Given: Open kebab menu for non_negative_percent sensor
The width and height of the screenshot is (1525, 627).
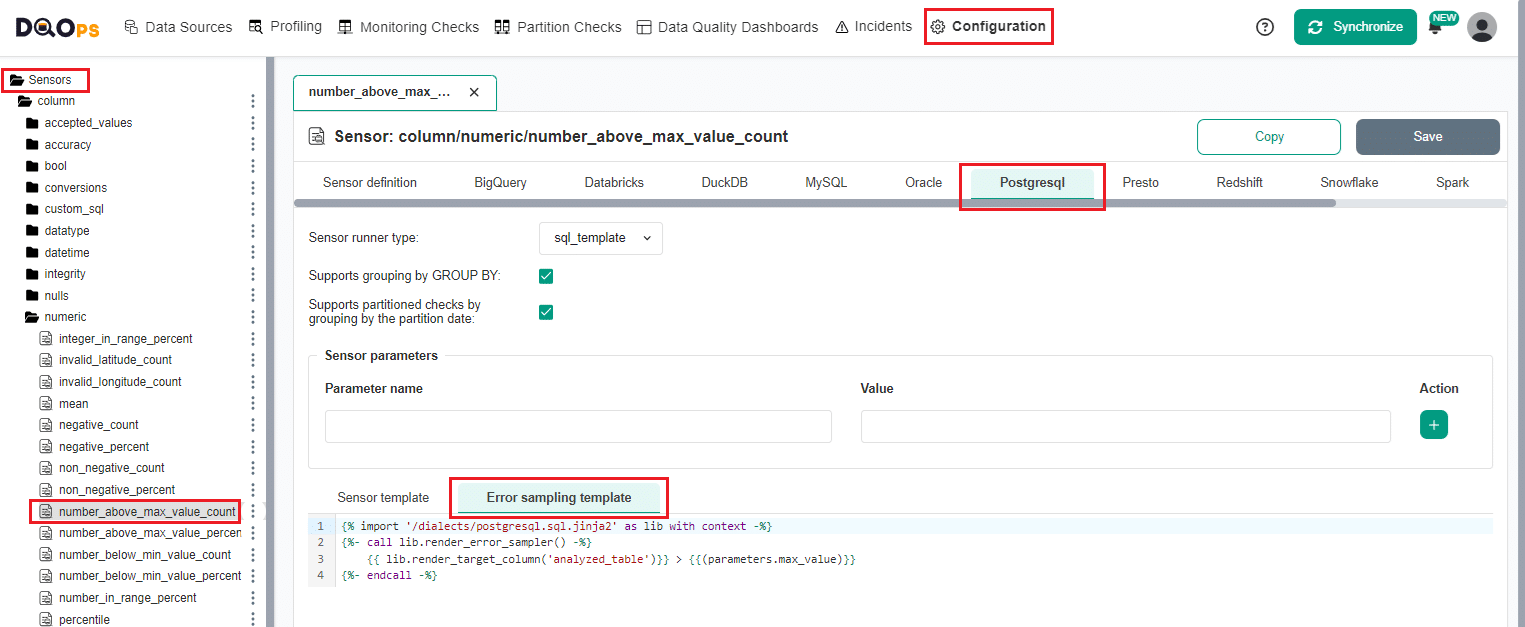Looking at the screenshot, I should 253,490.
